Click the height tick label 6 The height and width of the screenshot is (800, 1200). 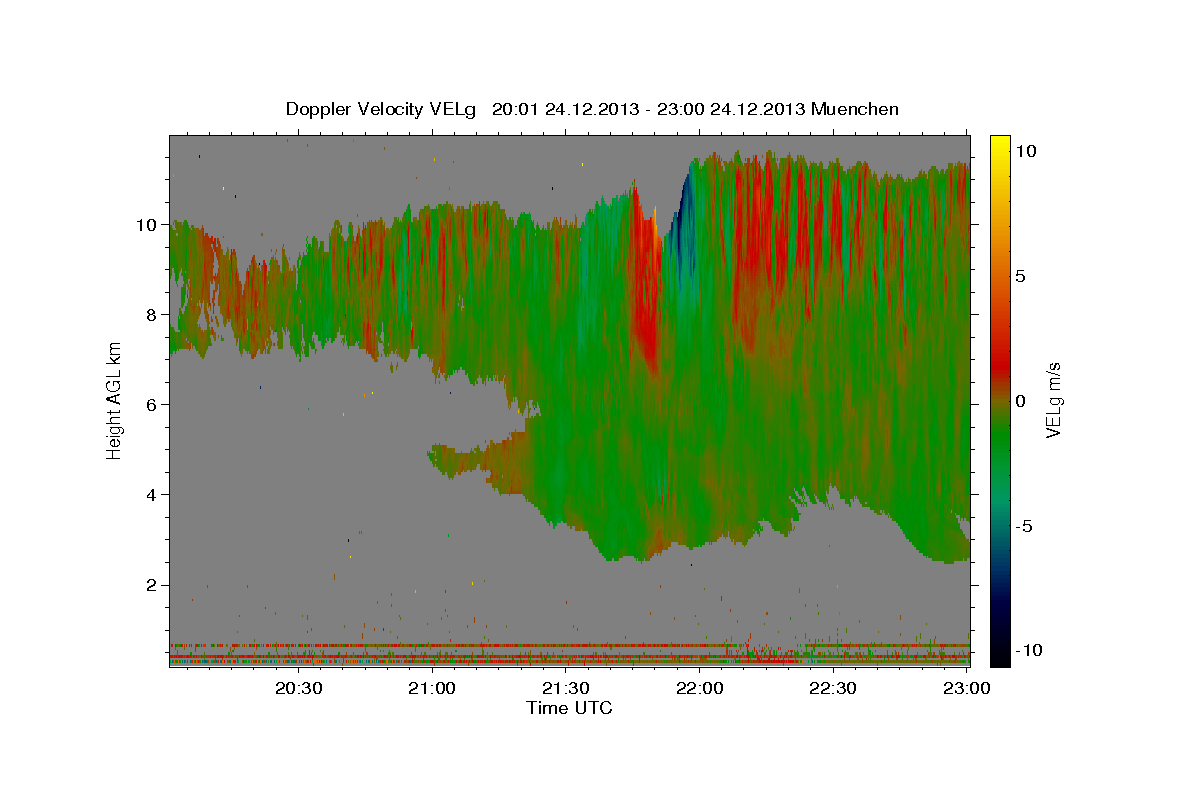click(x=152, y=405)
